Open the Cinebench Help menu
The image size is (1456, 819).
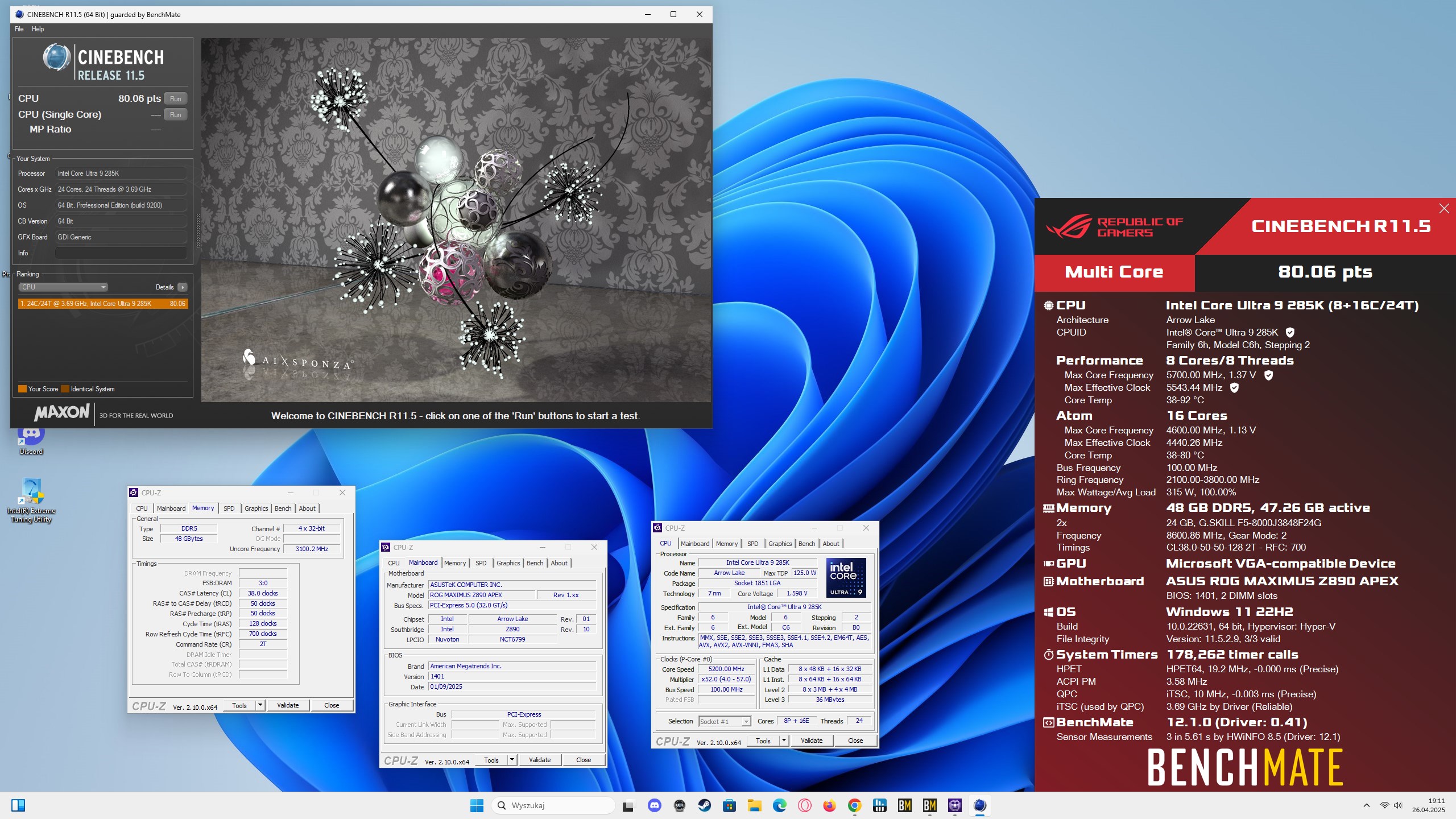[x=38, y=29]
